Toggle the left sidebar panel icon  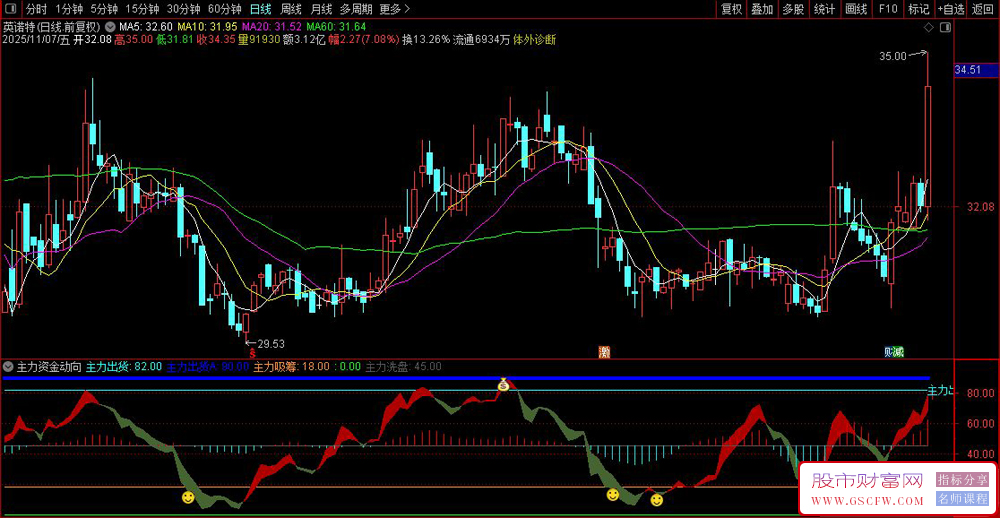click(x=13, y=9)
